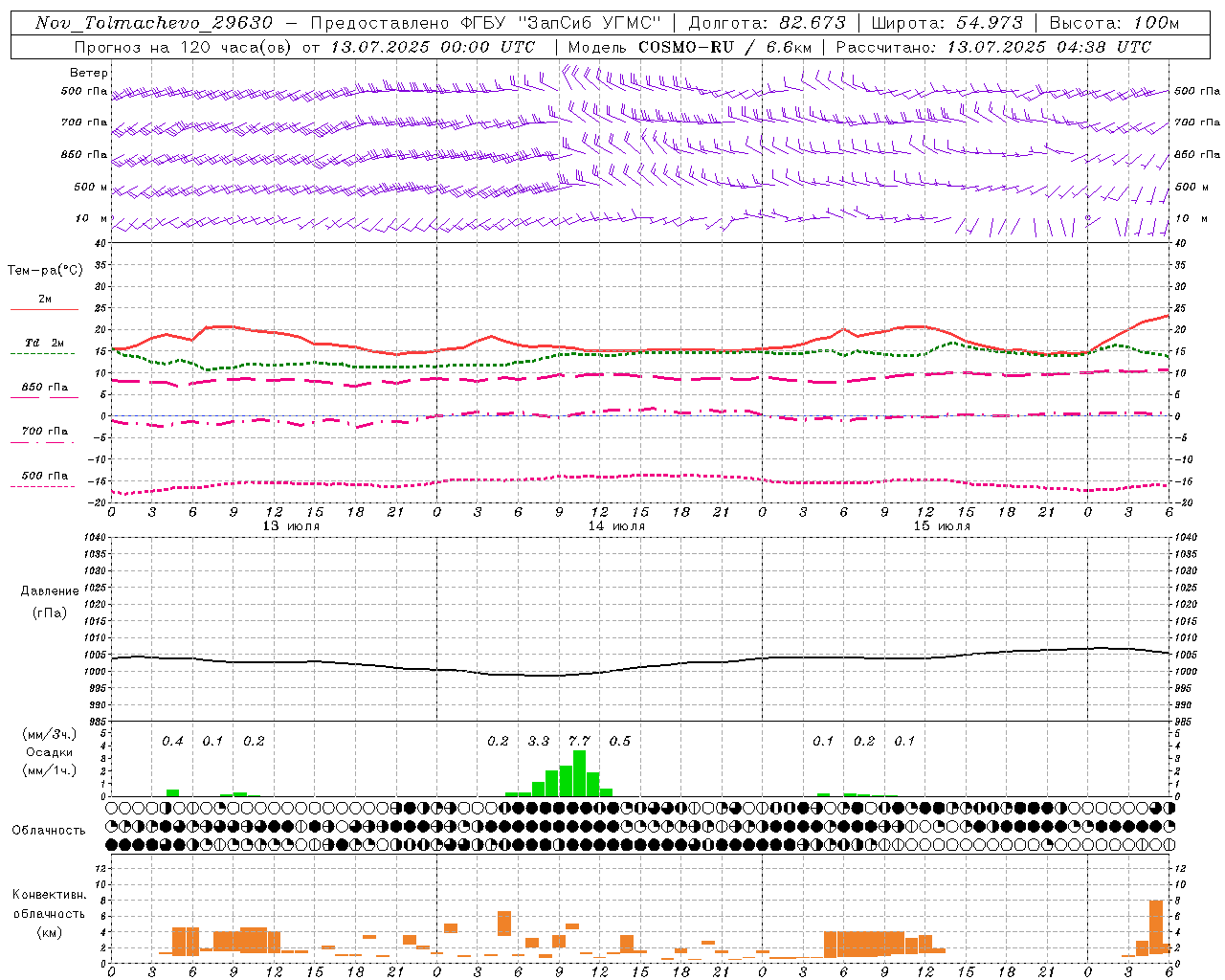Image resolution: width=1225 pixels, height=980 pixels.
Task: Click the 13 июля date label
Action: pyautogui.click(x=290, y=525)
